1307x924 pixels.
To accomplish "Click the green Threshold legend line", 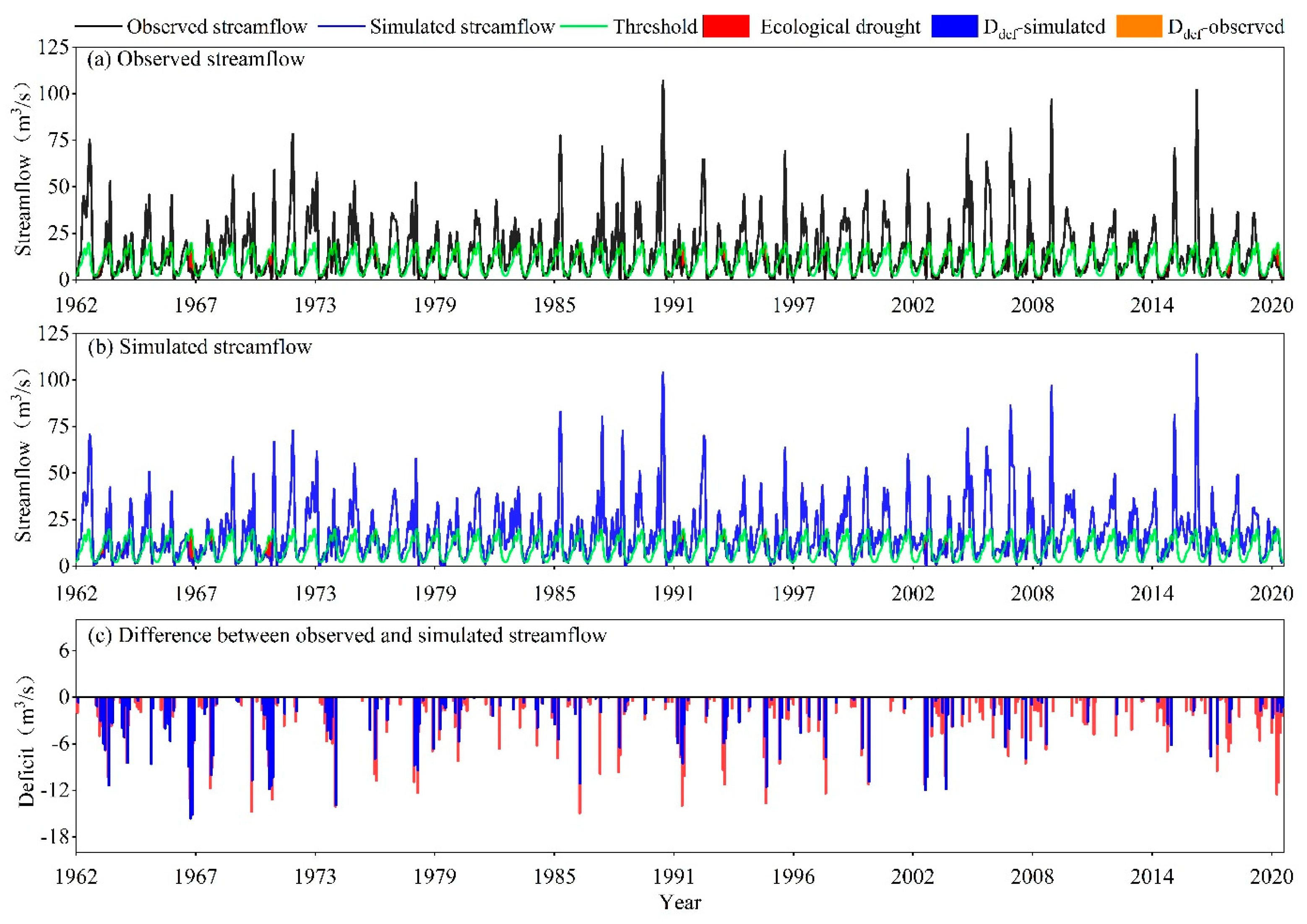I will pos(583,26).
